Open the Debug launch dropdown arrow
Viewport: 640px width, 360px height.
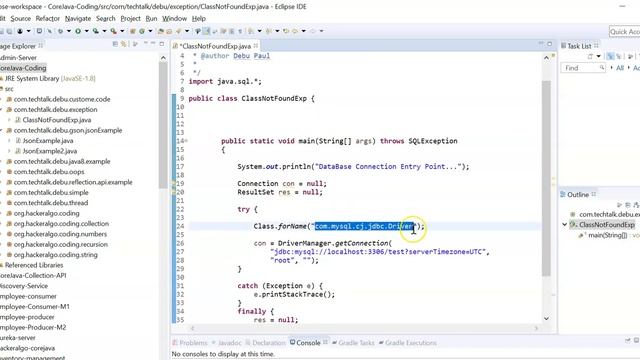[x=68, y=31]
